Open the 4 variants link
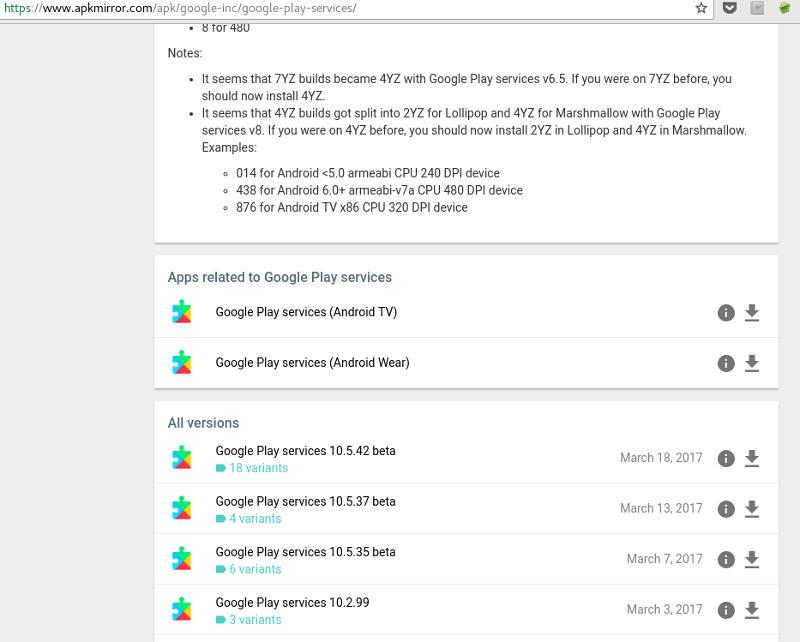Screen dimensions: 800x642 pyautogui.click(x=255, y=519)
